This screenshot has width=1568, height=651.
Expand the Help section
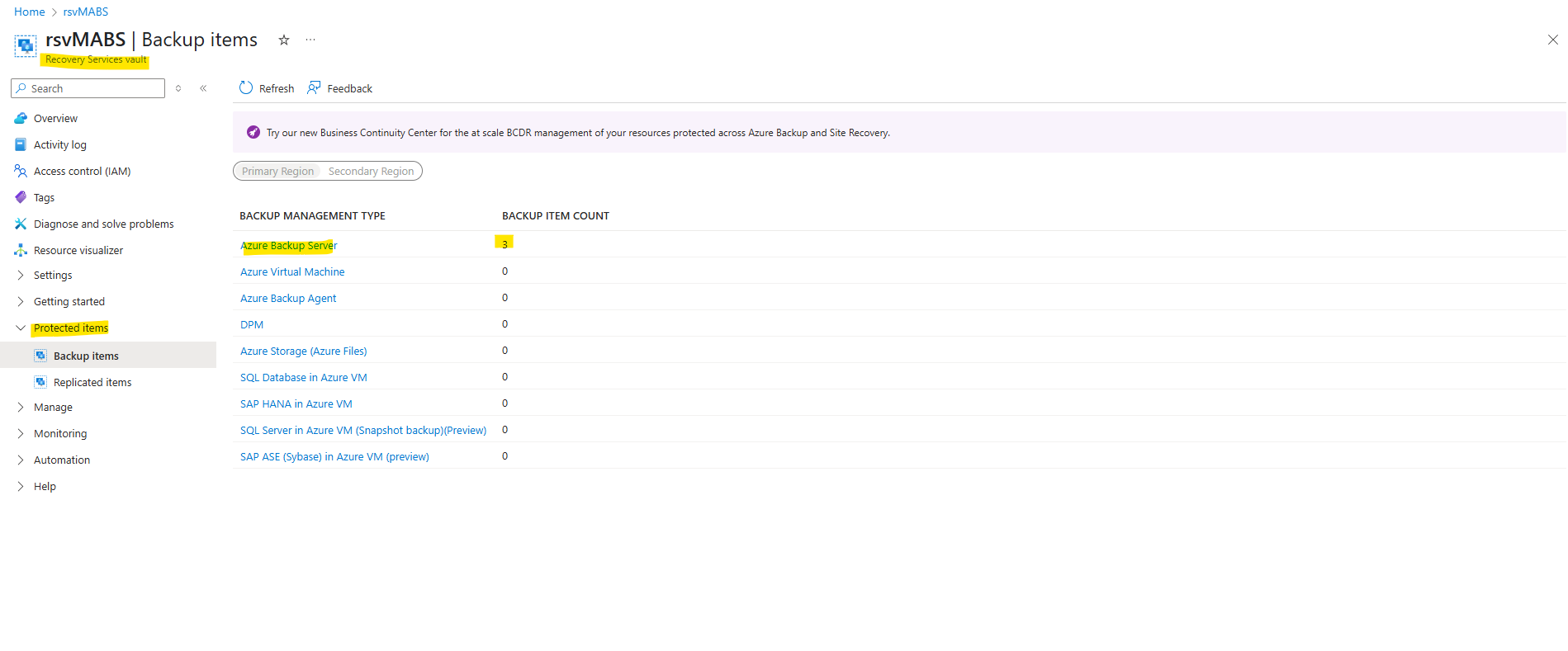(x=21, y=487)
